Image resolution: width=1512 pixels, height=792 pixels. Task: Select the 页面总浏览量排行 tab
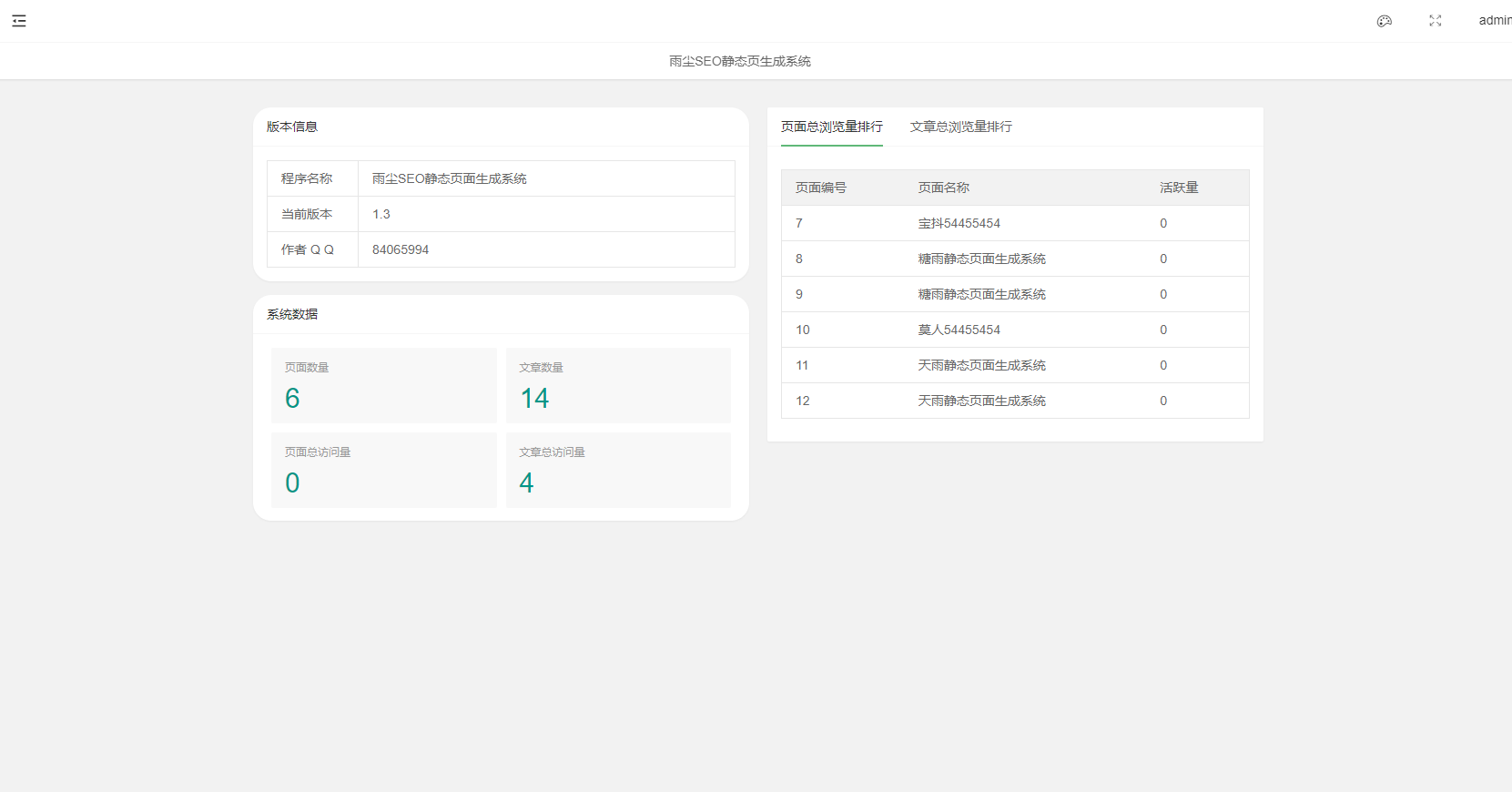[x=831, y=127]
